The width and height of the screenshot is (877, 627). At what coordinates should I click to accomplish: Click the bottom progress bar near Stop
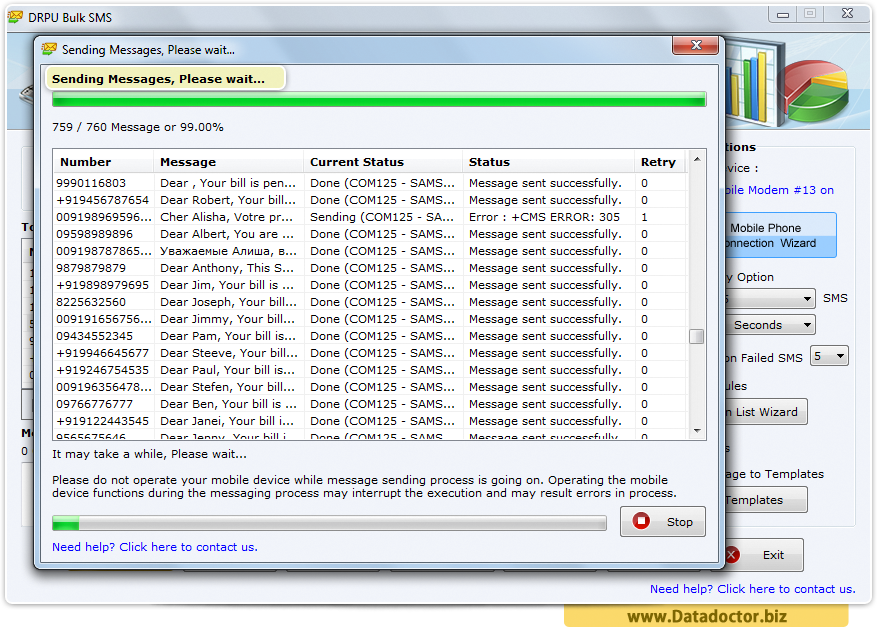coord(329,524)
